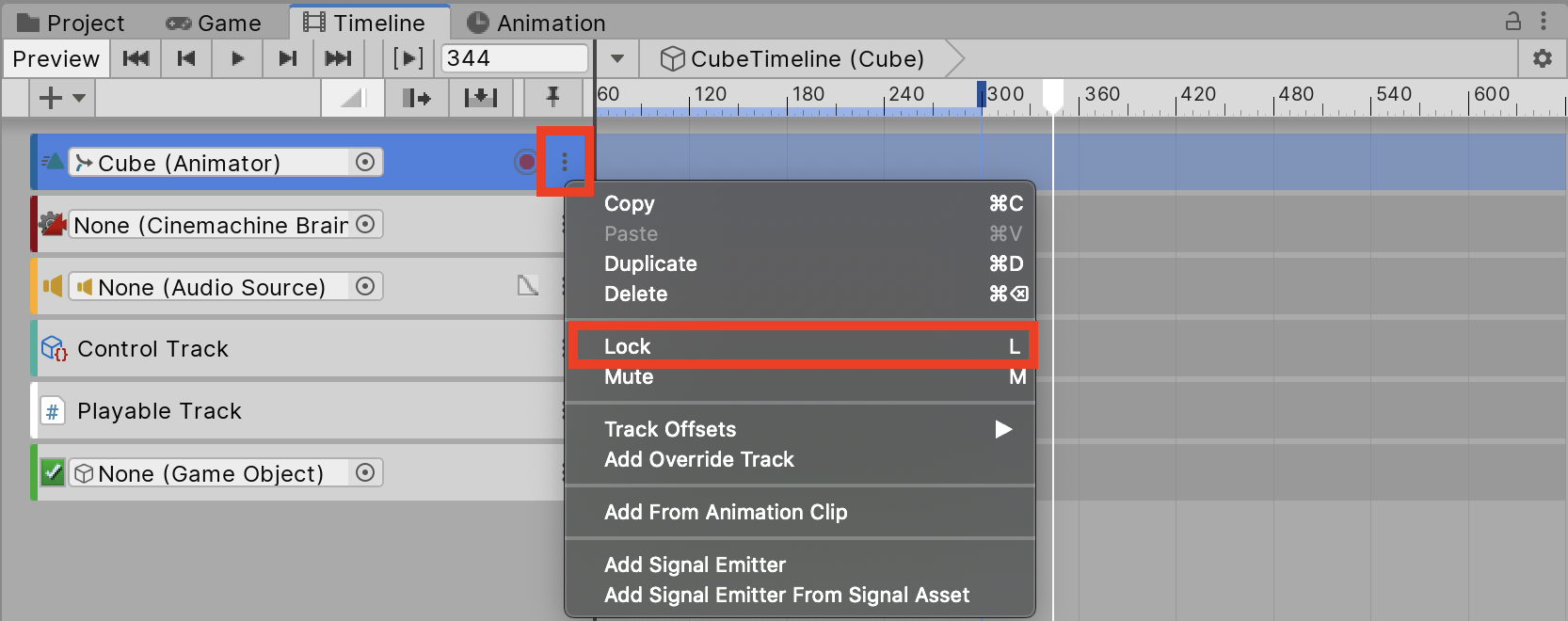The image size is (1568, 621).
Task: Switch to the Animation tab
Action: [536, 23]
